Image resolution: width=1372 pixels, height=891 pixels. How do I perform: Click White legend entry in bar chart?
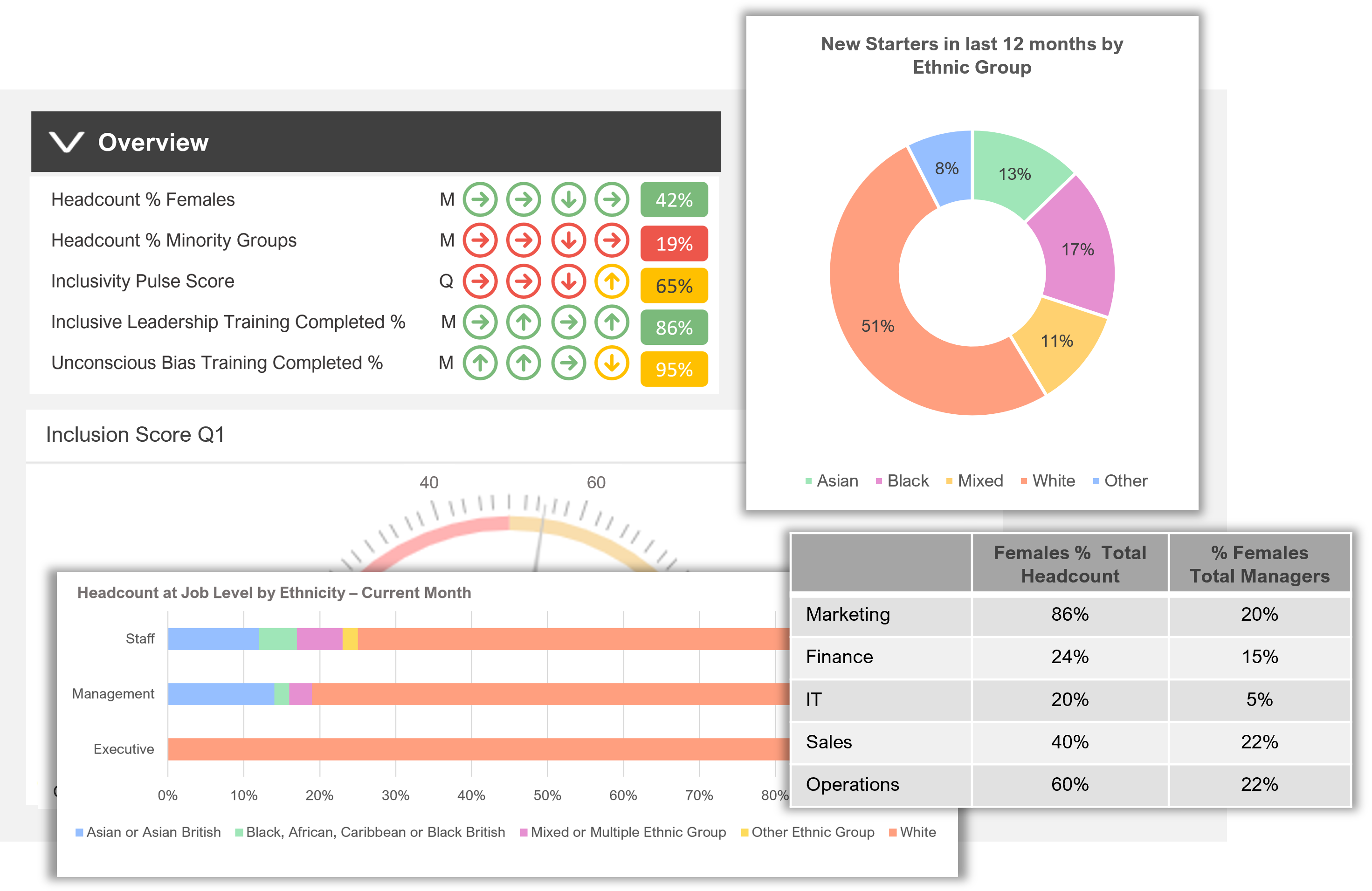pyautogui.click(x=912, y=832)
